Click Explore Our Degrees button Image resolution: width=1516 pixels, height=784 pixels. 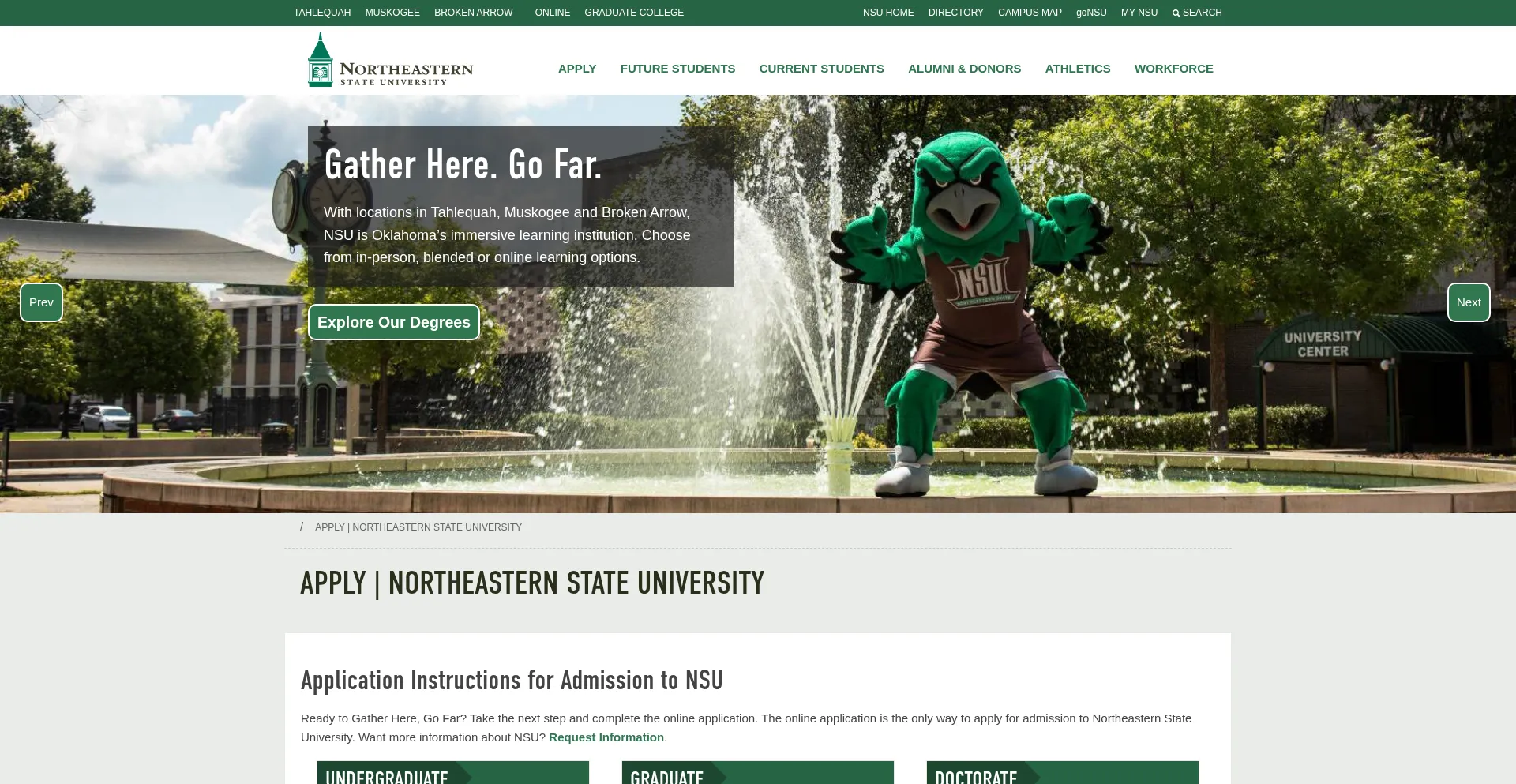394,322
